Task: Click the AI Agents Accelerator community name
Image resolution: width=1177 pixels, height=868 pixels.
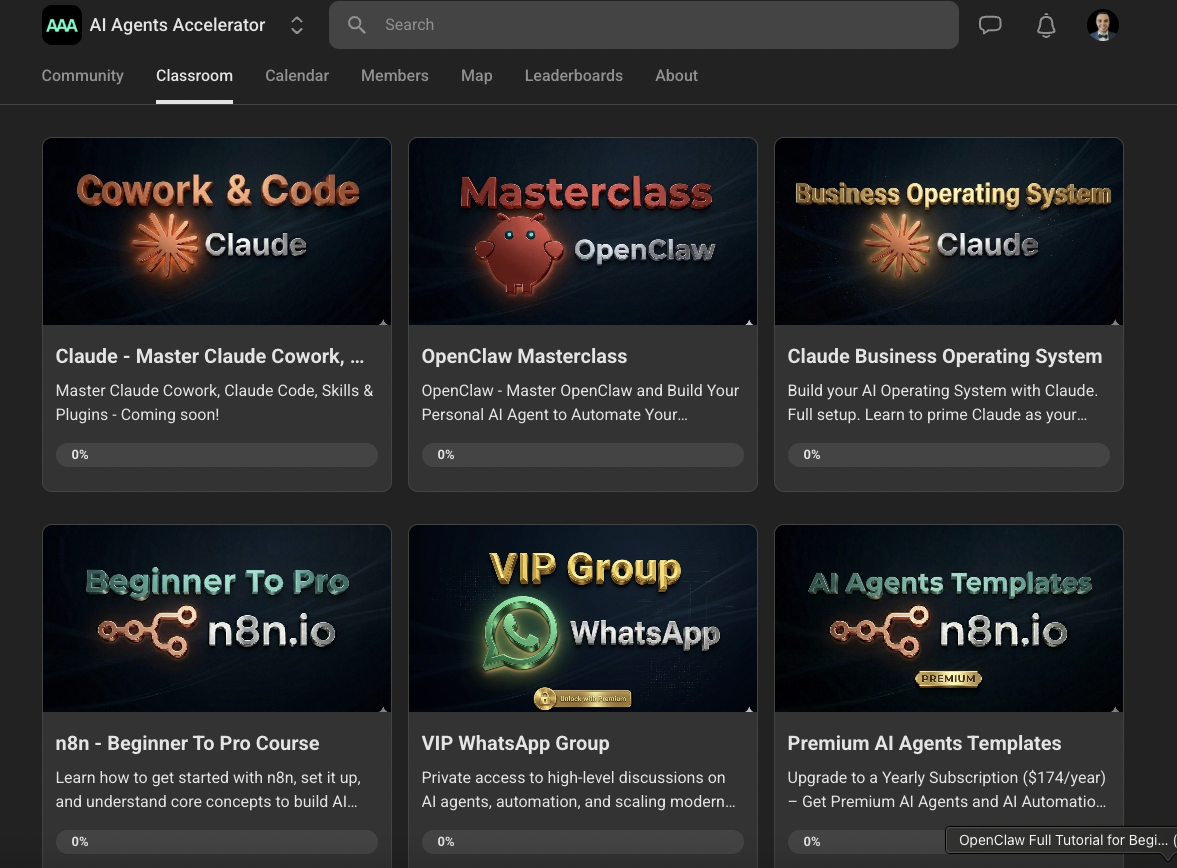Action: (177, 25)
